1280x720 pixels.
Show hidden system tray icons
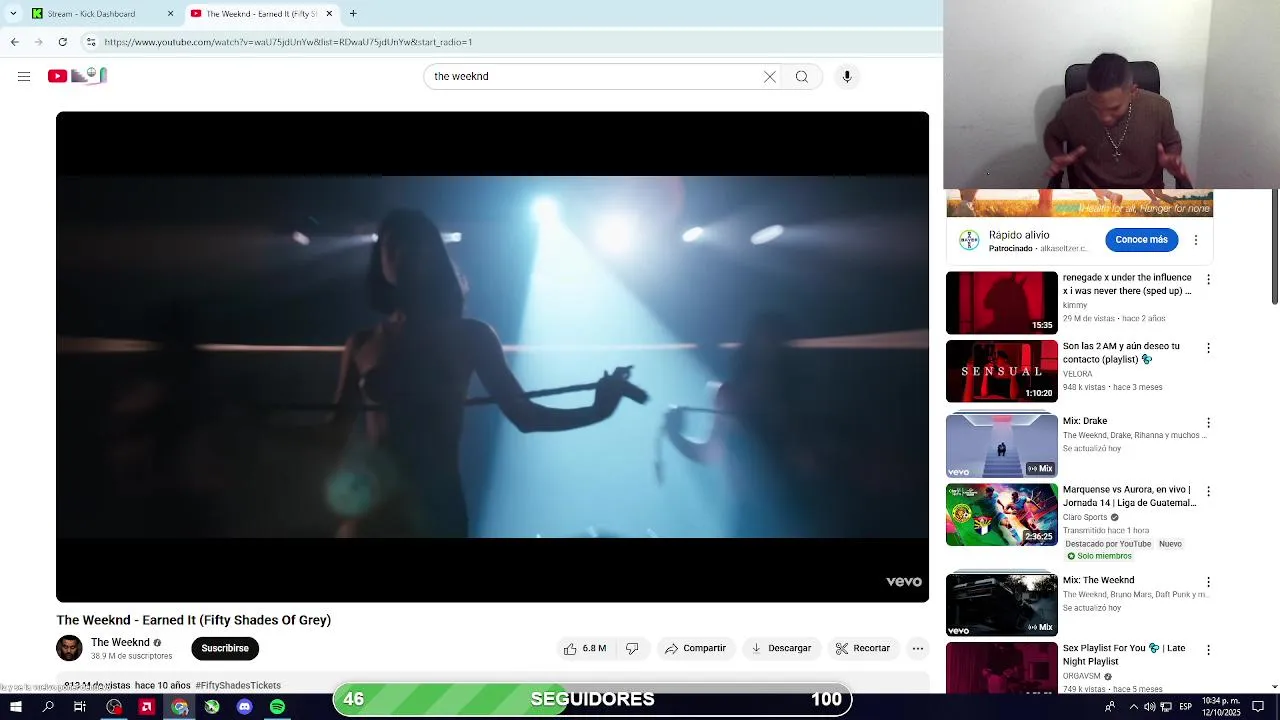[x=1134, y=707]
